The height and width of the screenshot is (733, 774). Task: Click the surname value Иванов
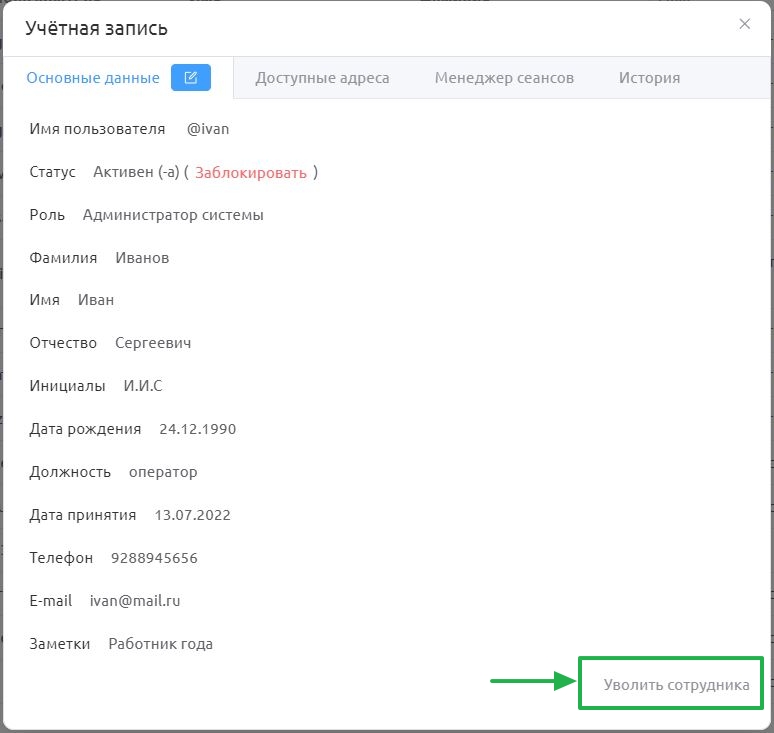point(142,258)
